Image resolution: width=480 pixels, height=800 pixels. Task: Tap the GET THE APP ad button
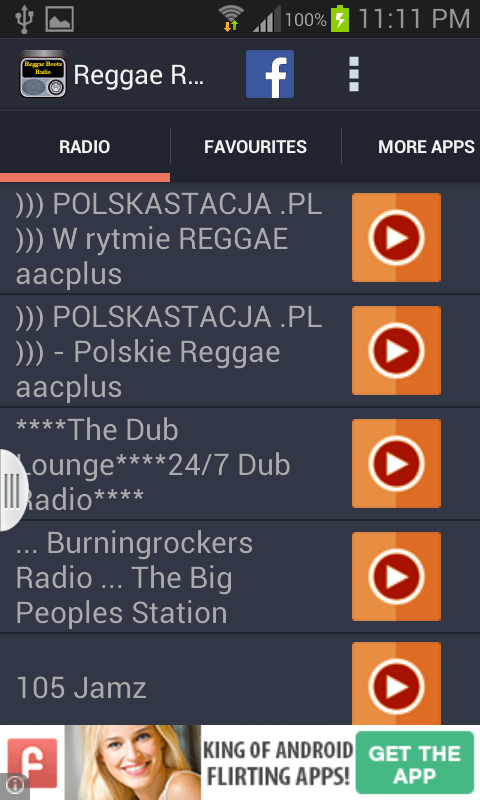click(x=415, y=763)
